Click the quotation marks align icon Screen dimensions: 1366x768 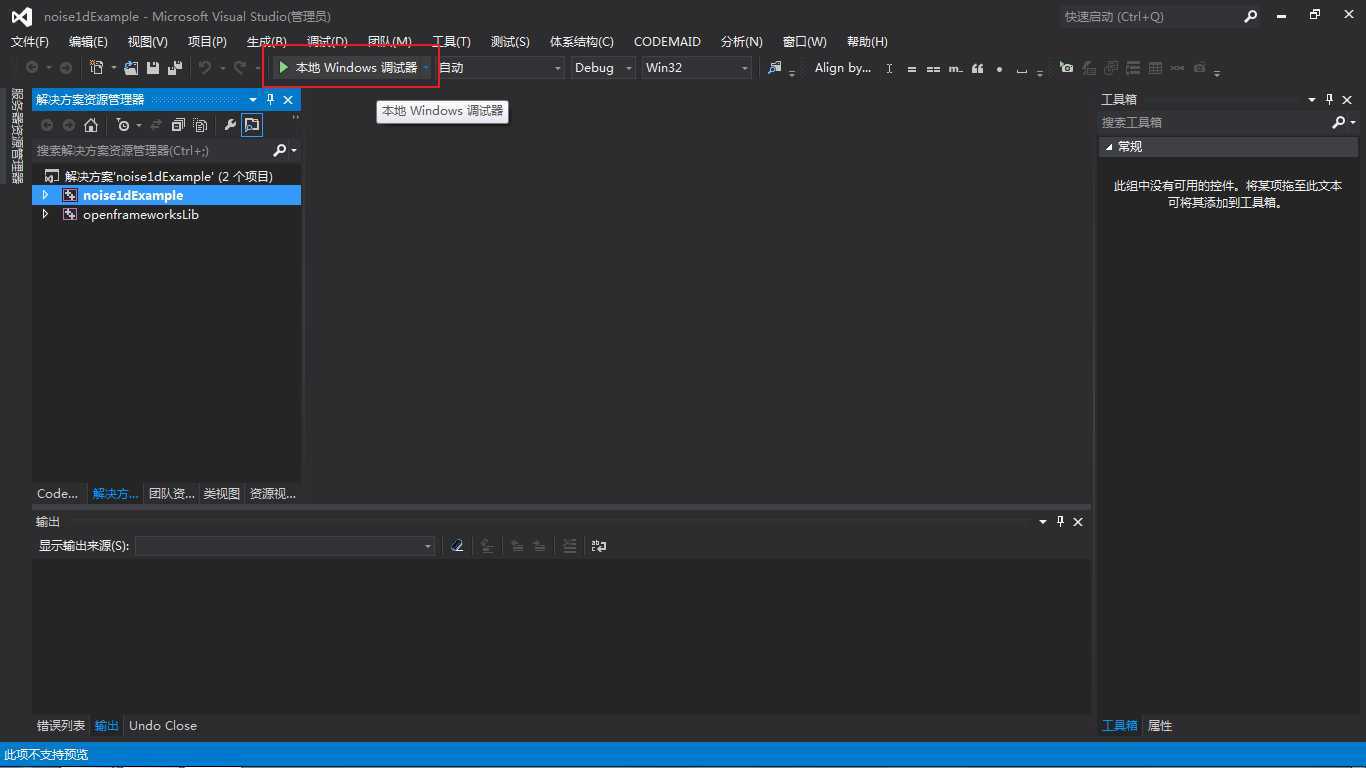pos(977,69)
